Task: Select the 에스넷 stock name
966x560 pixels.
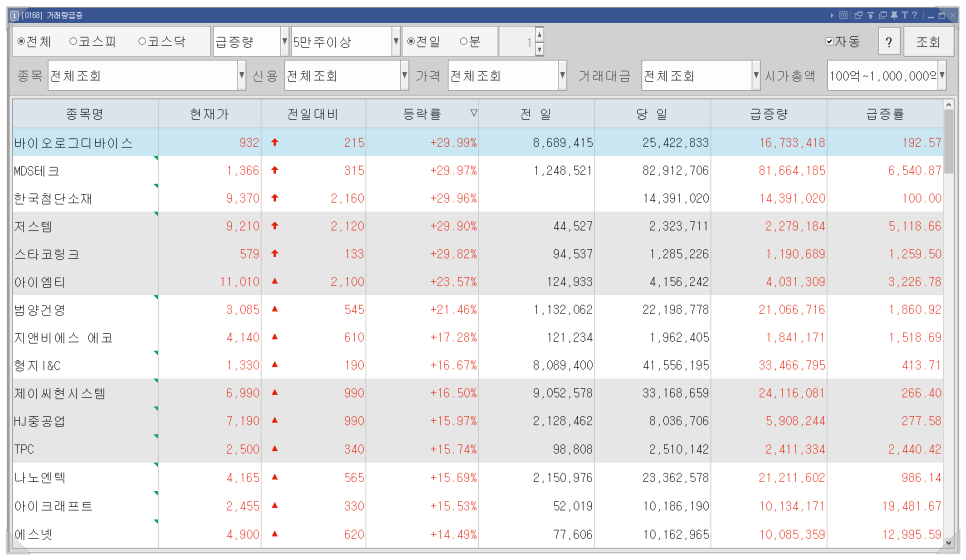Action: point(33,534)
